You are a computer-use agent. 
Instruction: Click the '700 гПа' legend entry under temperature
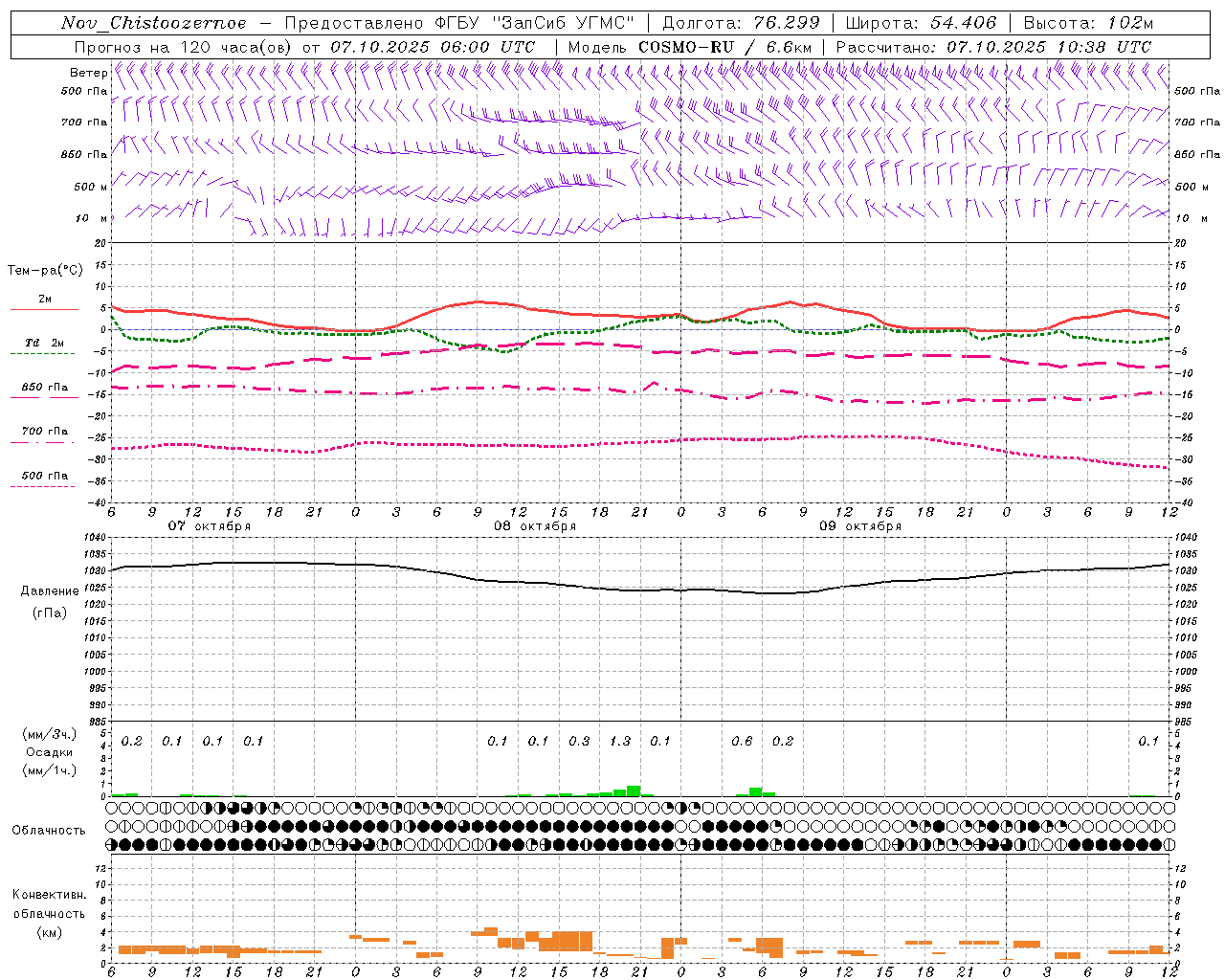click(44, 432)
